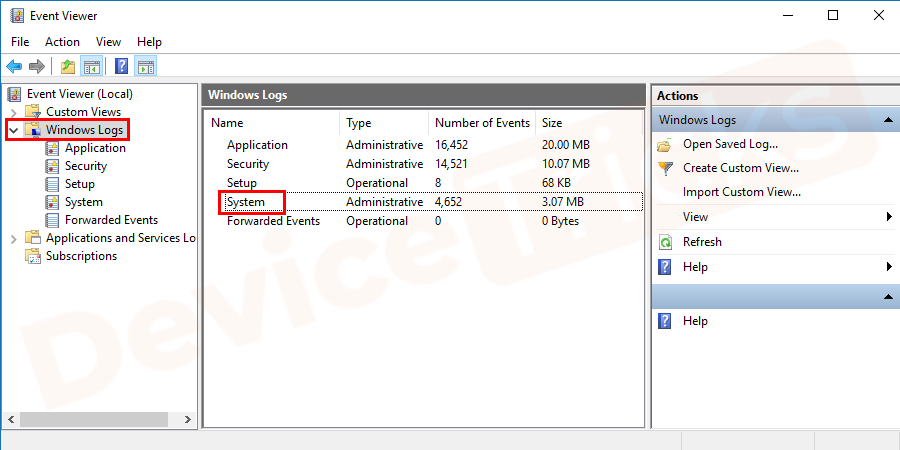
Task: Click Help icon under Windows Logs actions
Action: [x=665, y=267]
